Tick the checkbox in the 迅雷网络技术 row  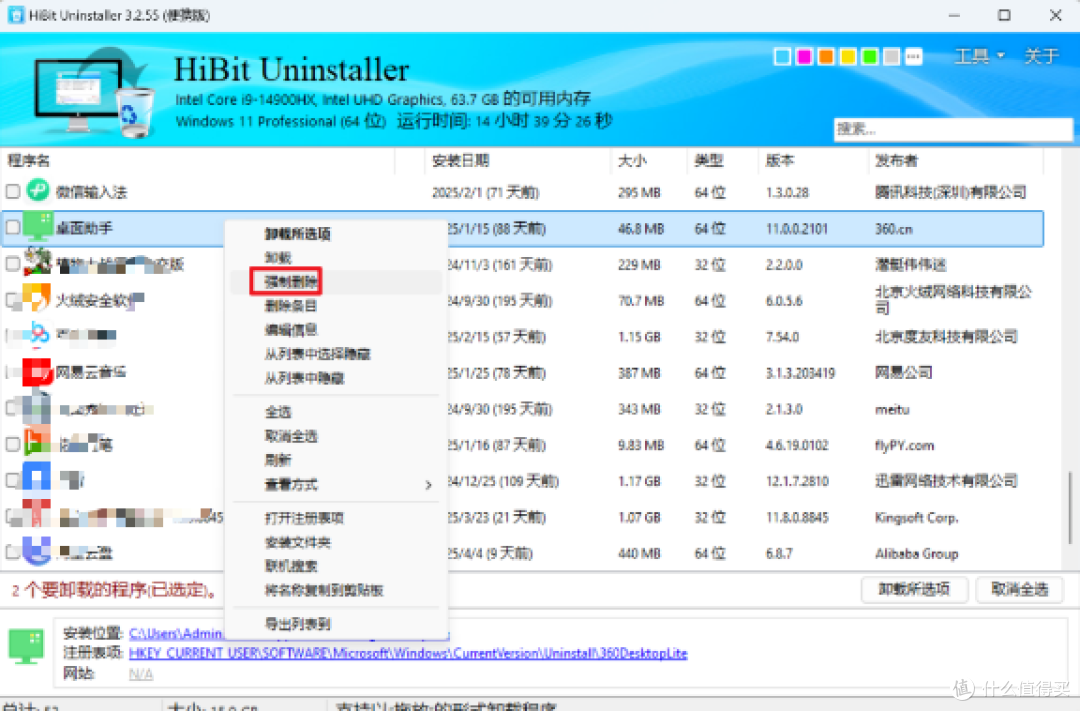tap(12, 480)
